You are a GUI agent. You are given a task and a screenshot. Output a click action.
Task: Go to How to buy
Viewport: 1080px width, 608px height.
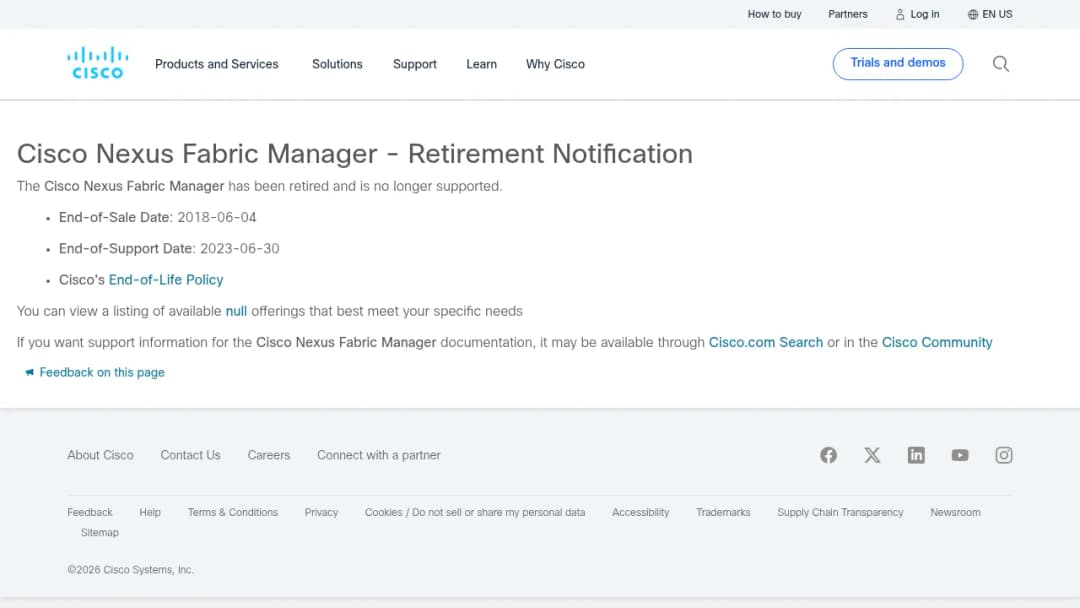pyautogui.click(x=774, y=14)
